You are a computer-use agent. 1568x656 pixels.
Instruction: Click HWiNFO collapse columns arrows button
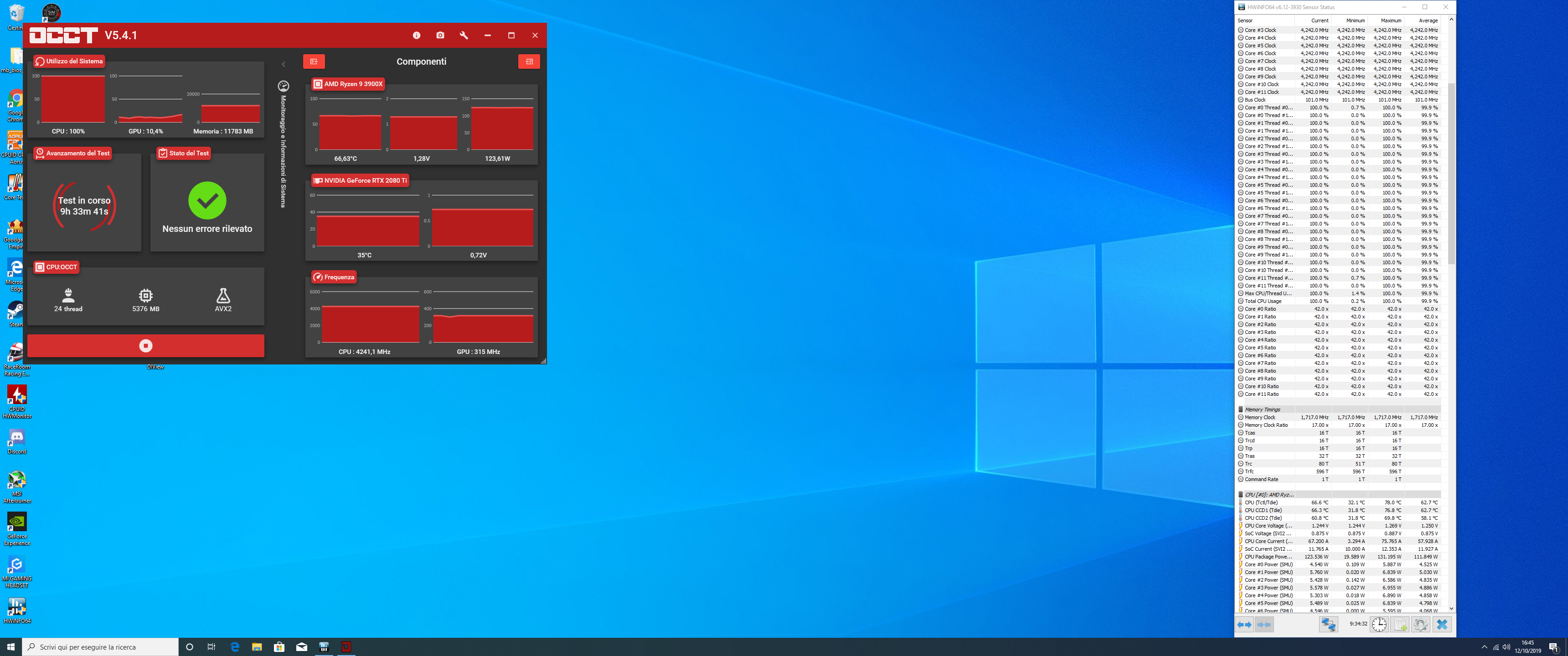click(1264, 625)
